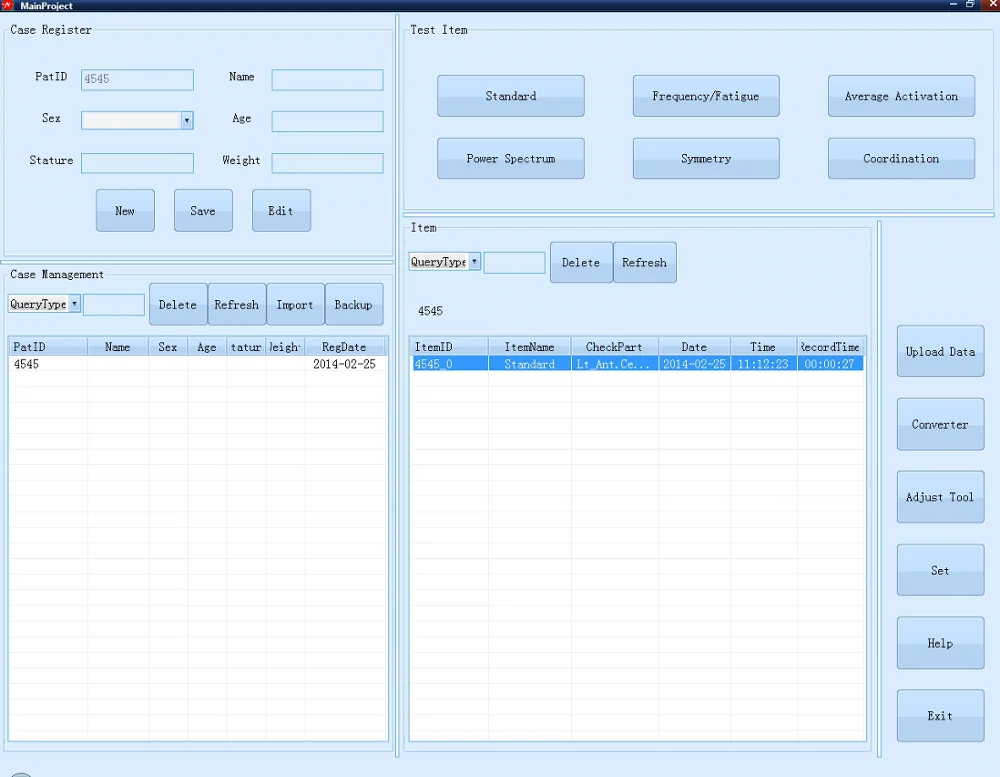Open the Converter tool
Image resolution: width=1000 pixels, height=777 pixels.
click(x=940, y=424)
